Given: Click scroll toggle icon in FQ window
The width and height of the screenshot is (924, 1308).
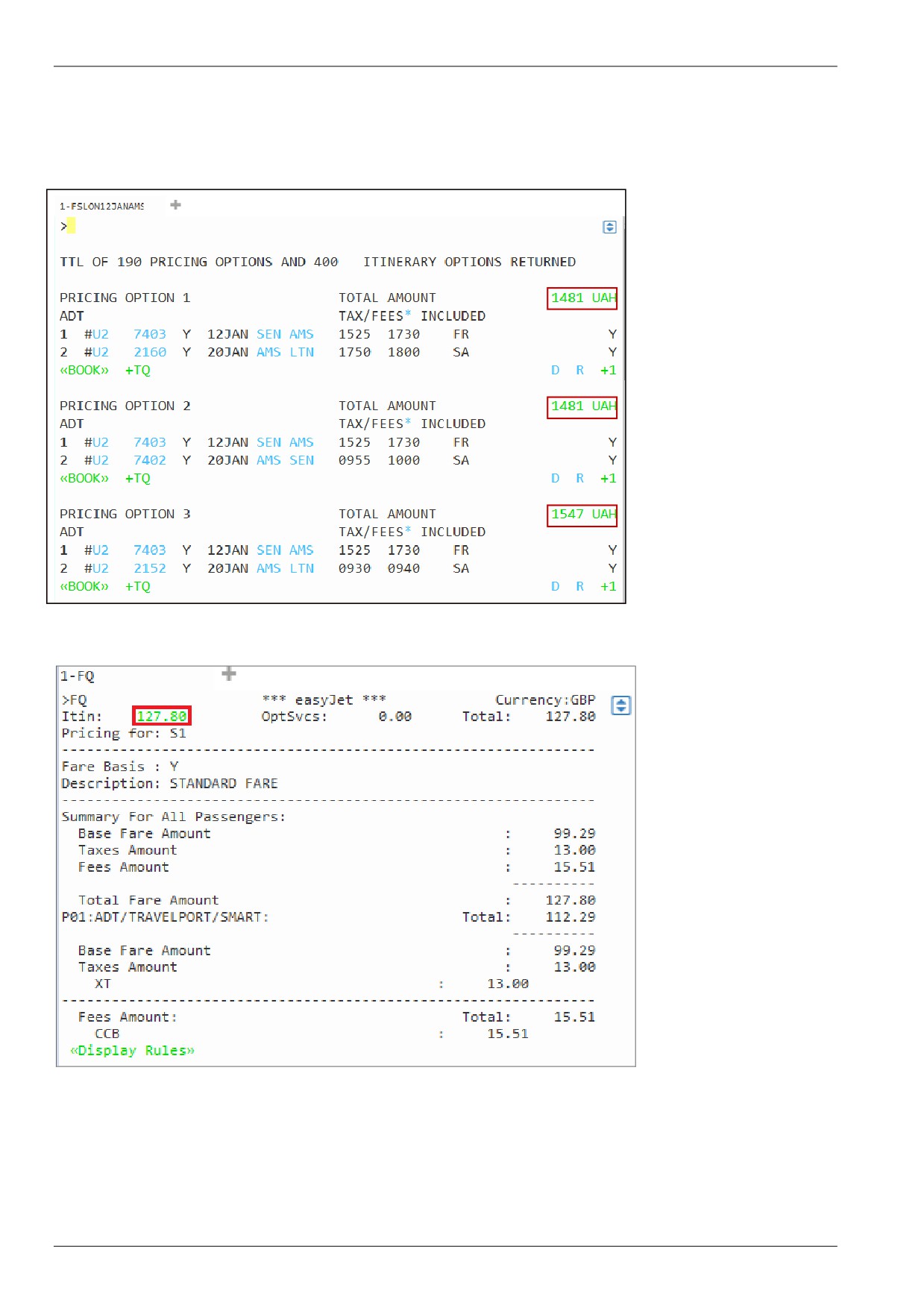Looking at the screenshot, I should tap(621, 705).
